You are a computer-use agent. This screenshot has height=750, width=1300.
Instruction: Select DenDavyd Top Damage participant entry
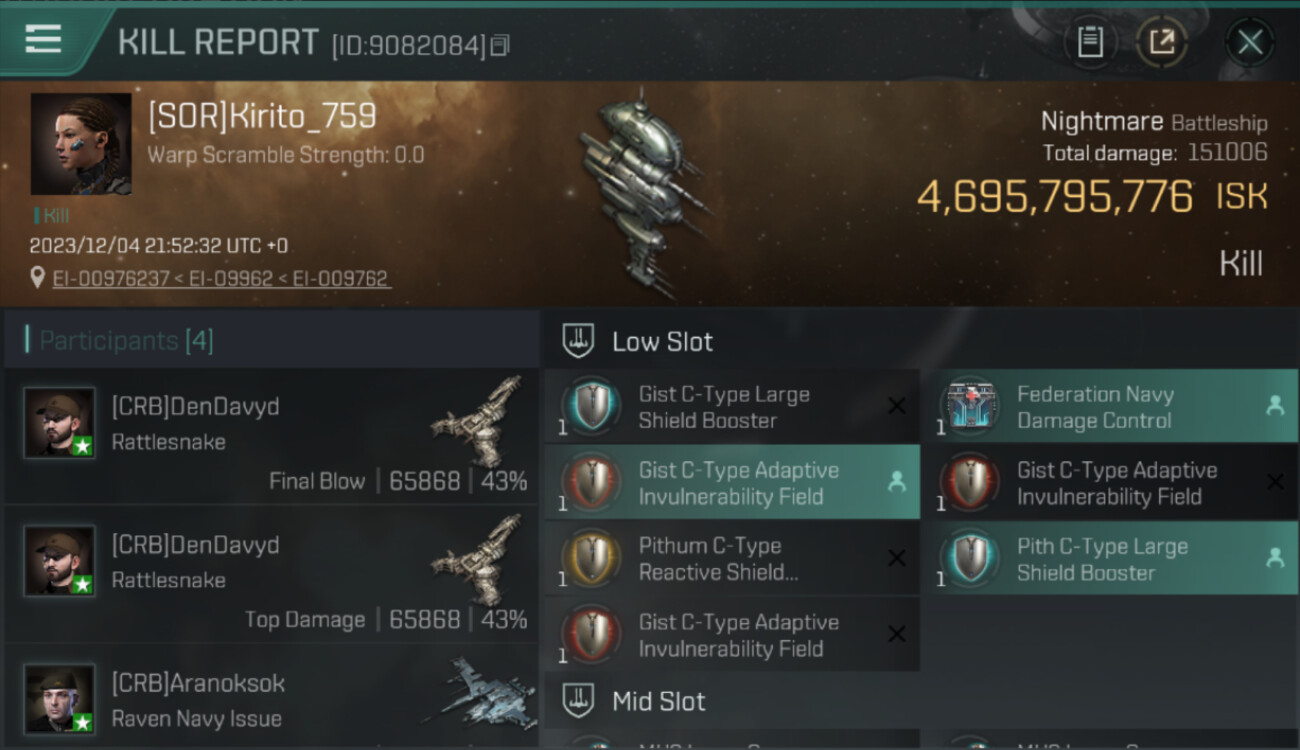[x=271, y=575]
